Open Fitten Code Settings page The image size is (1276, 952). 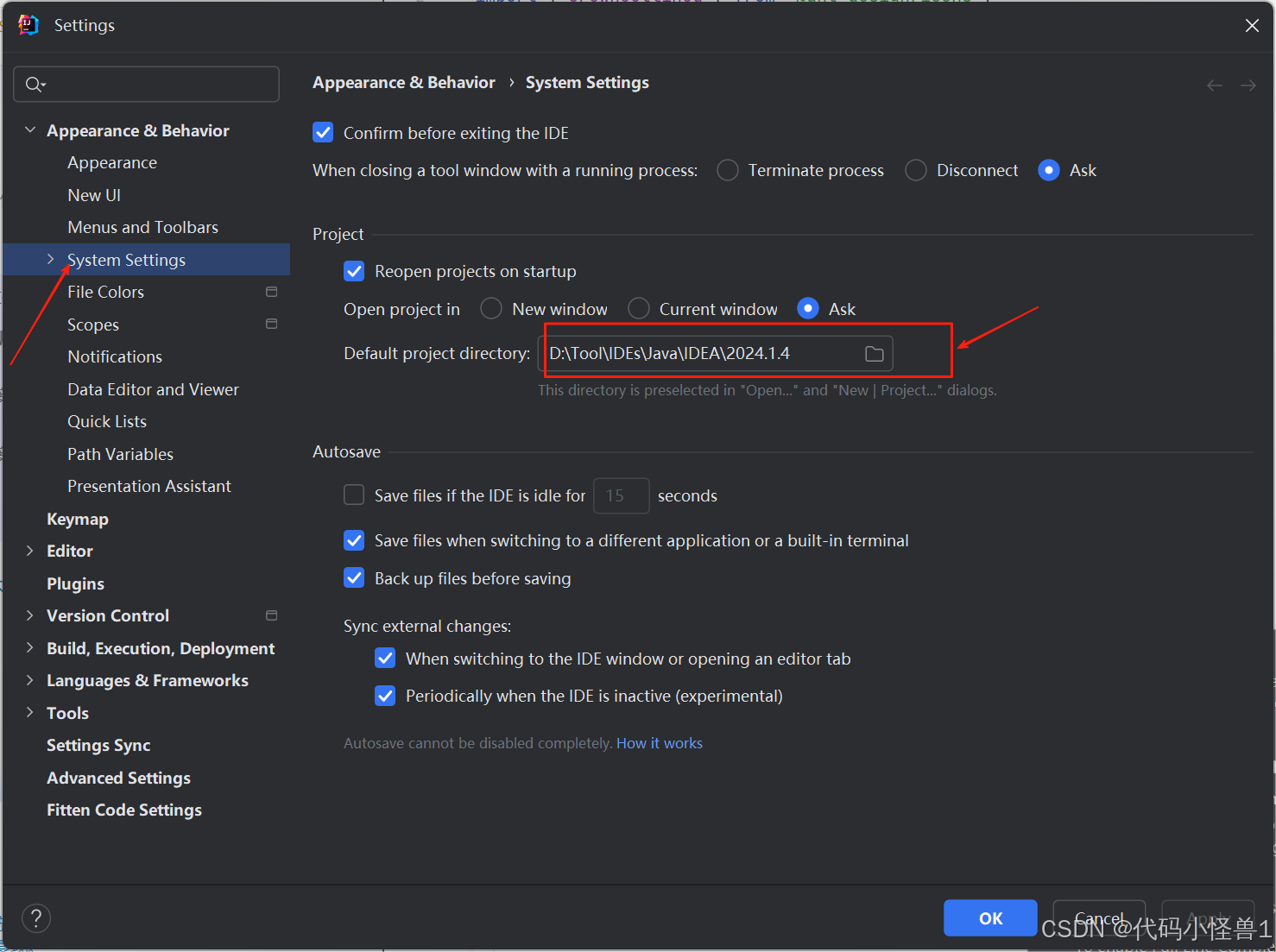coord(124,810)
